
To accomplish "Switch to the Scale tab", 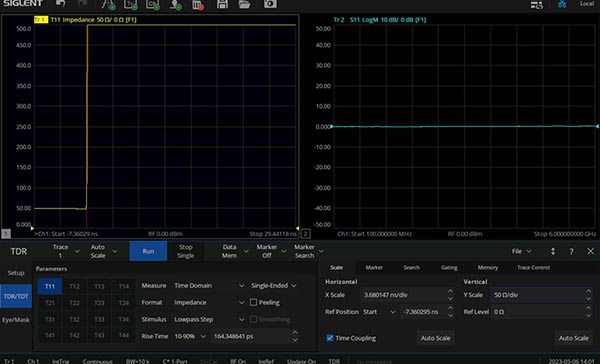I will (337, 268).
